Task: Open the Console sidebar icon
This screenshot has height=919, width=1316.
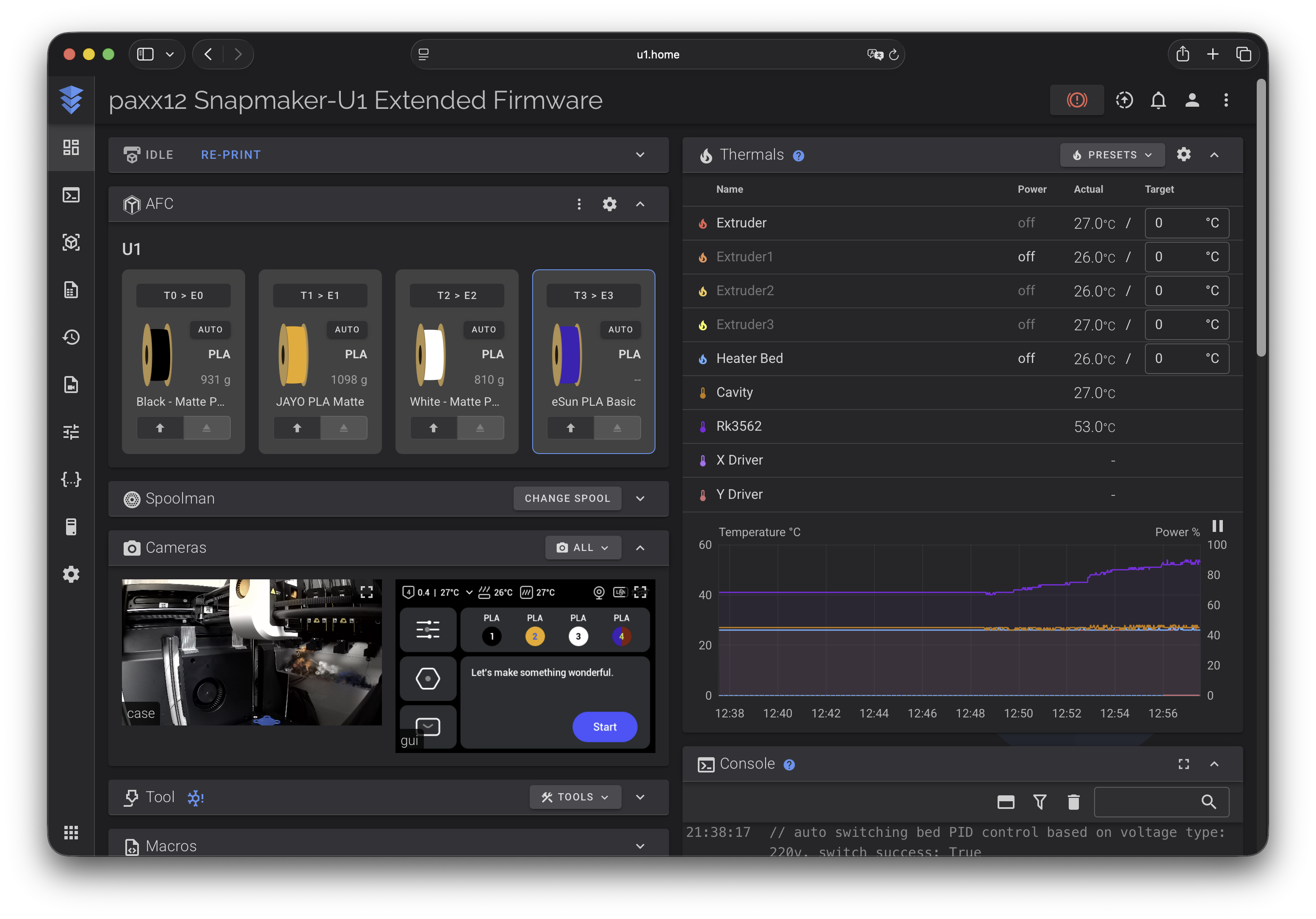Action: (71, 195)
